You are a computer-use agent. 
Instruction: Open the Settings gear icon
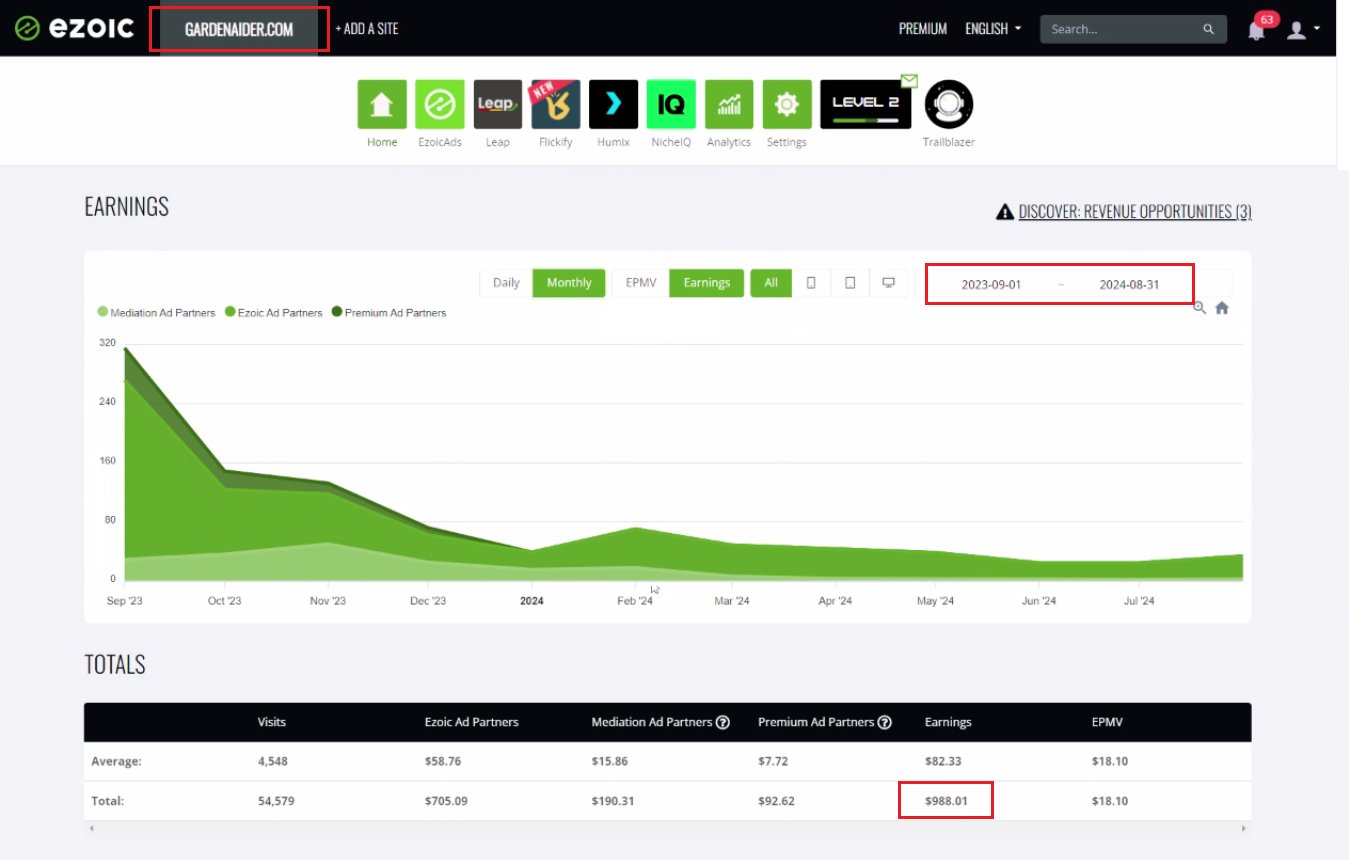point(787,104)
